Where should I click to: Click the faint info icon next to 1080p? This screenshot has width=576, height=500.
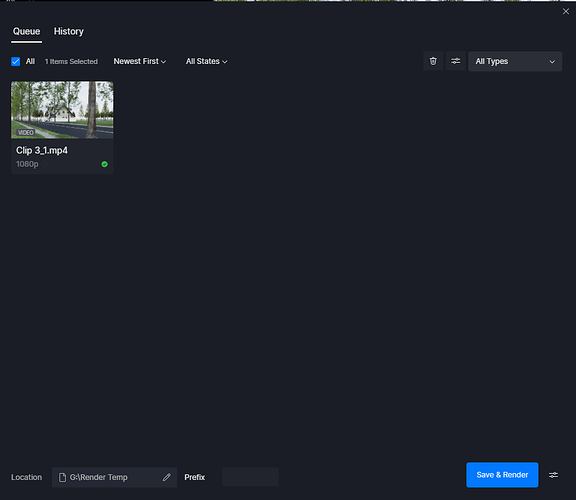point(45,164)
